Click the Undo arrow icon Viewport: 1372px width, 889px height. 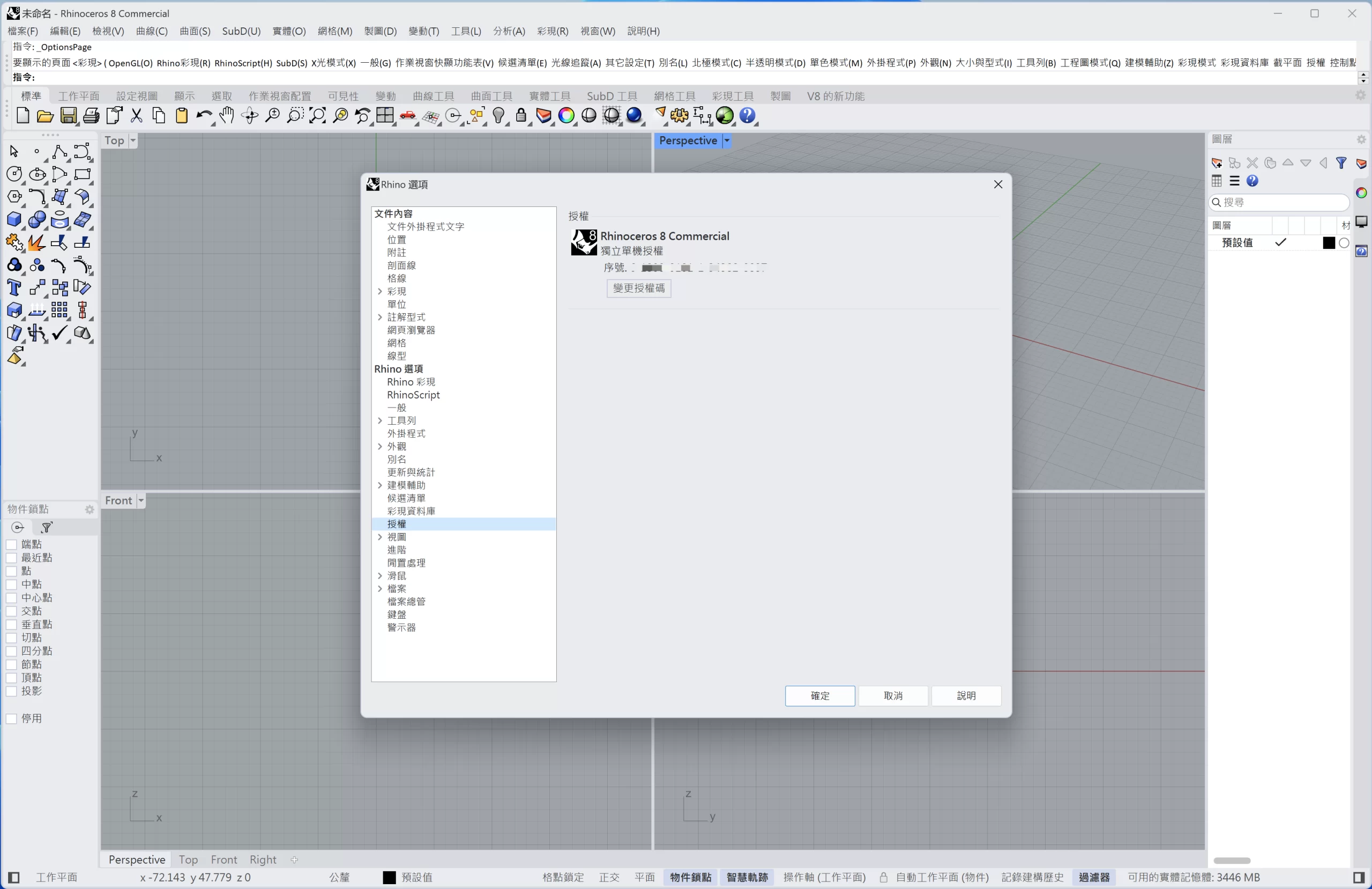pyautogui.click(x=203, y=116)
